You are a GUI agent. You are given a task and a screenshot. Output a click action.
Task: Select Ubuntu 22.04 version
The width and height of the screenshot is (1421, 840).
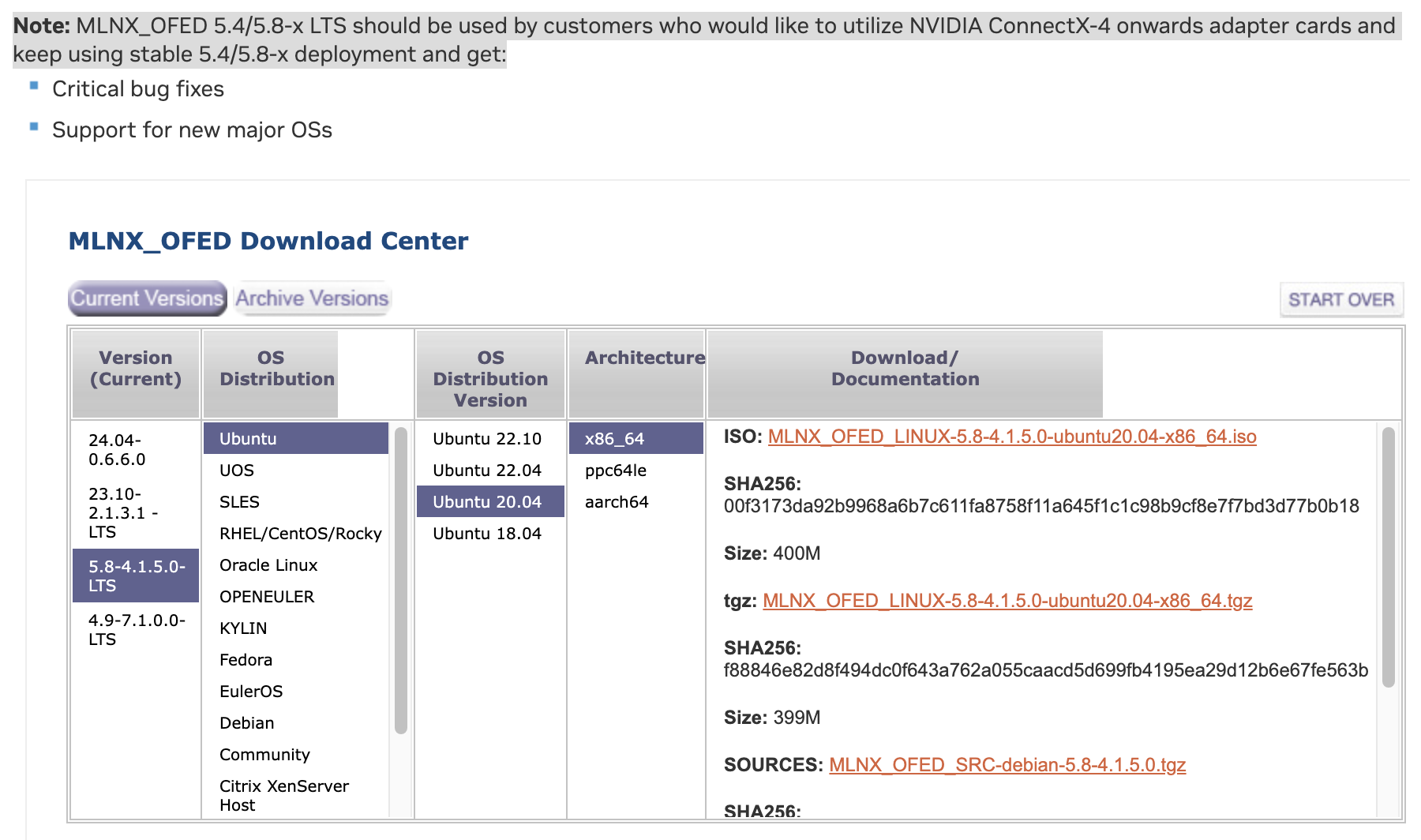click(490, 470)
